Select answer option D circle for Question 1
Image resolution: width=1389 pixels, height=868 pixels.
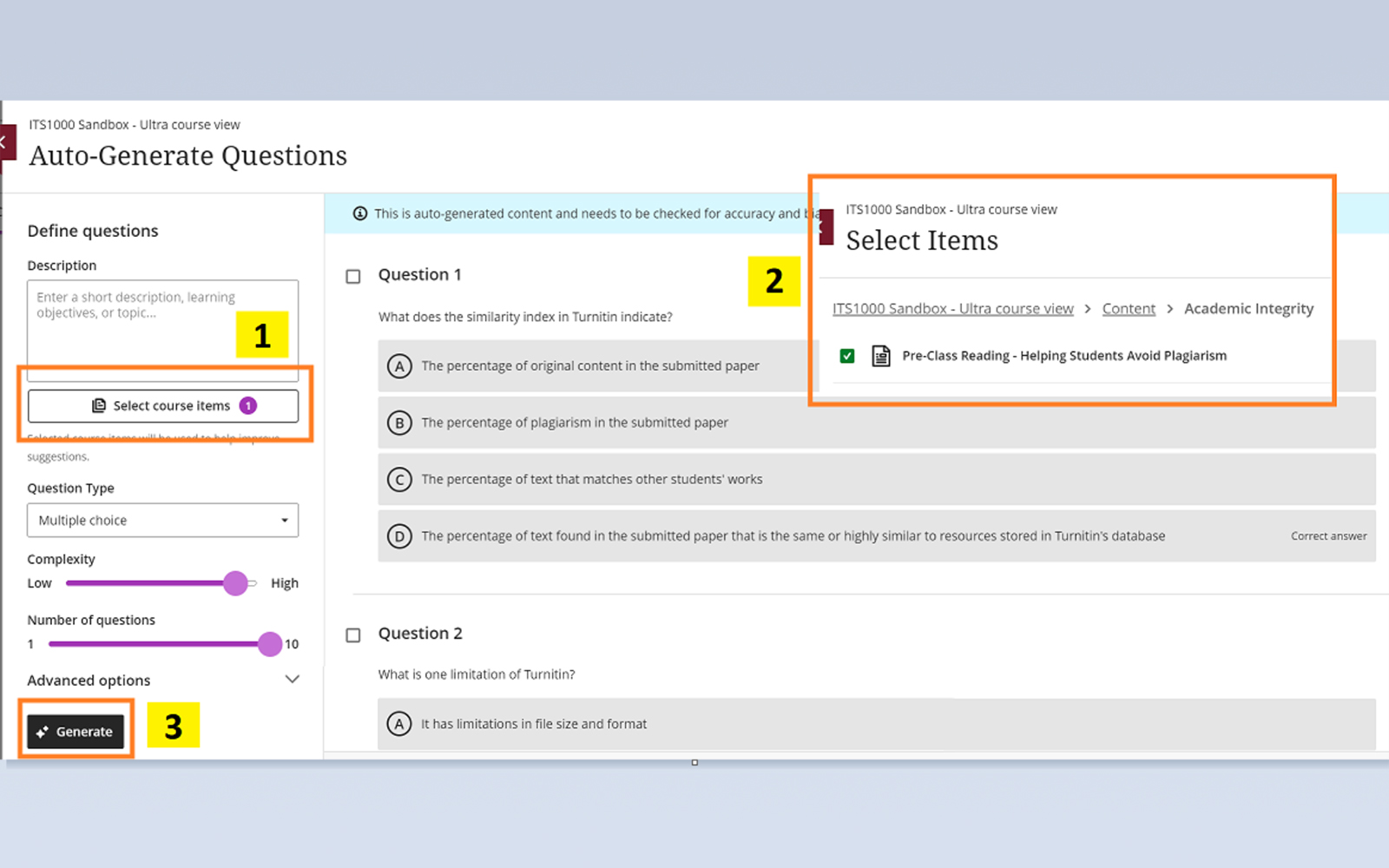(399, 536)
